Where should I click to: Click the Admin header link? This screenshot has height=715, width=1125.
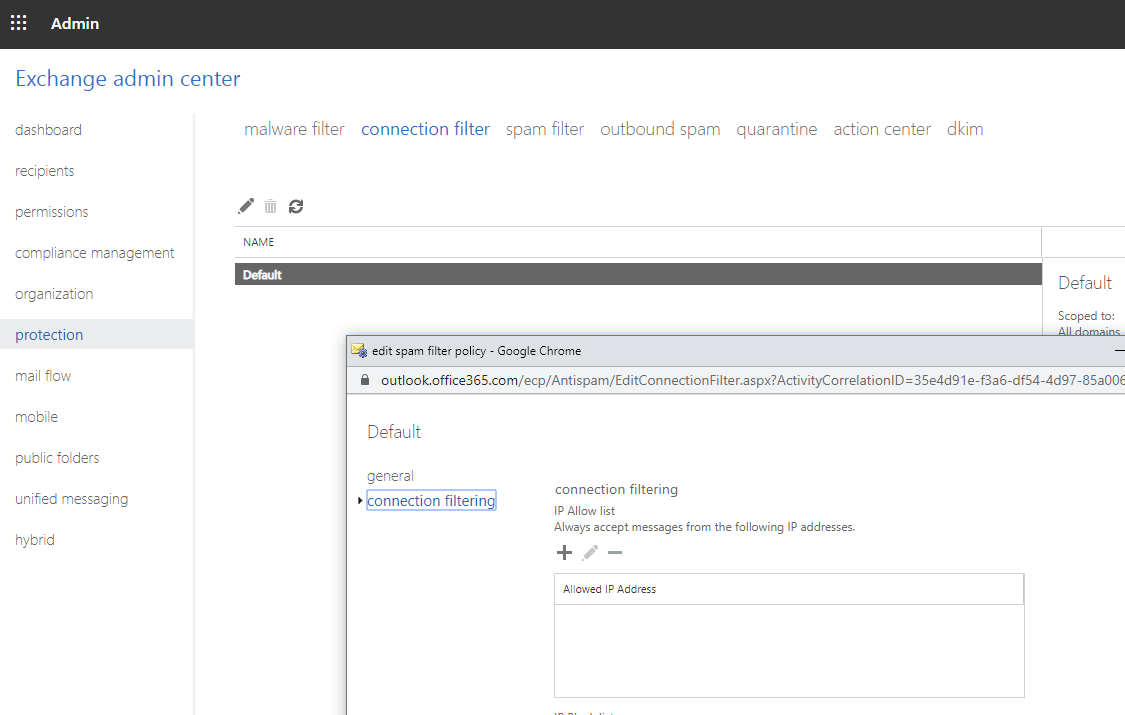(75, 23)
